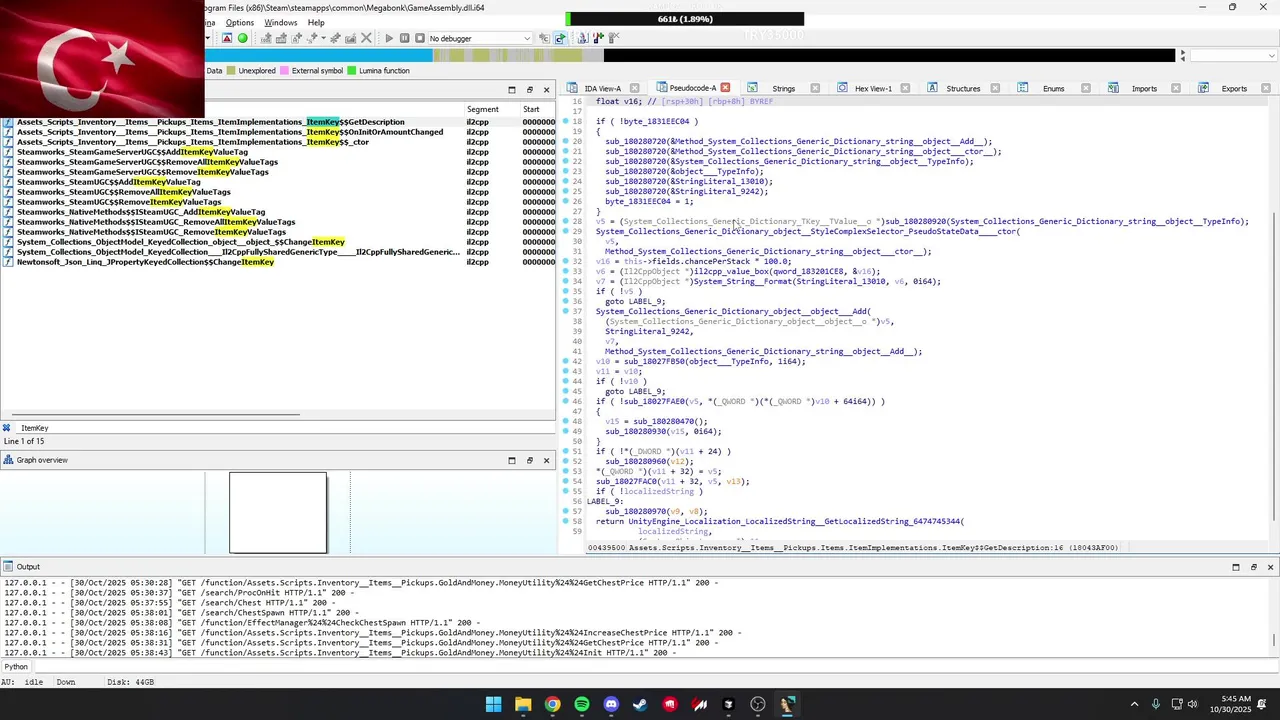Viewport: 1280px width, 720px height.
Task: Show hidden system tray icons
Action: 1134,704
